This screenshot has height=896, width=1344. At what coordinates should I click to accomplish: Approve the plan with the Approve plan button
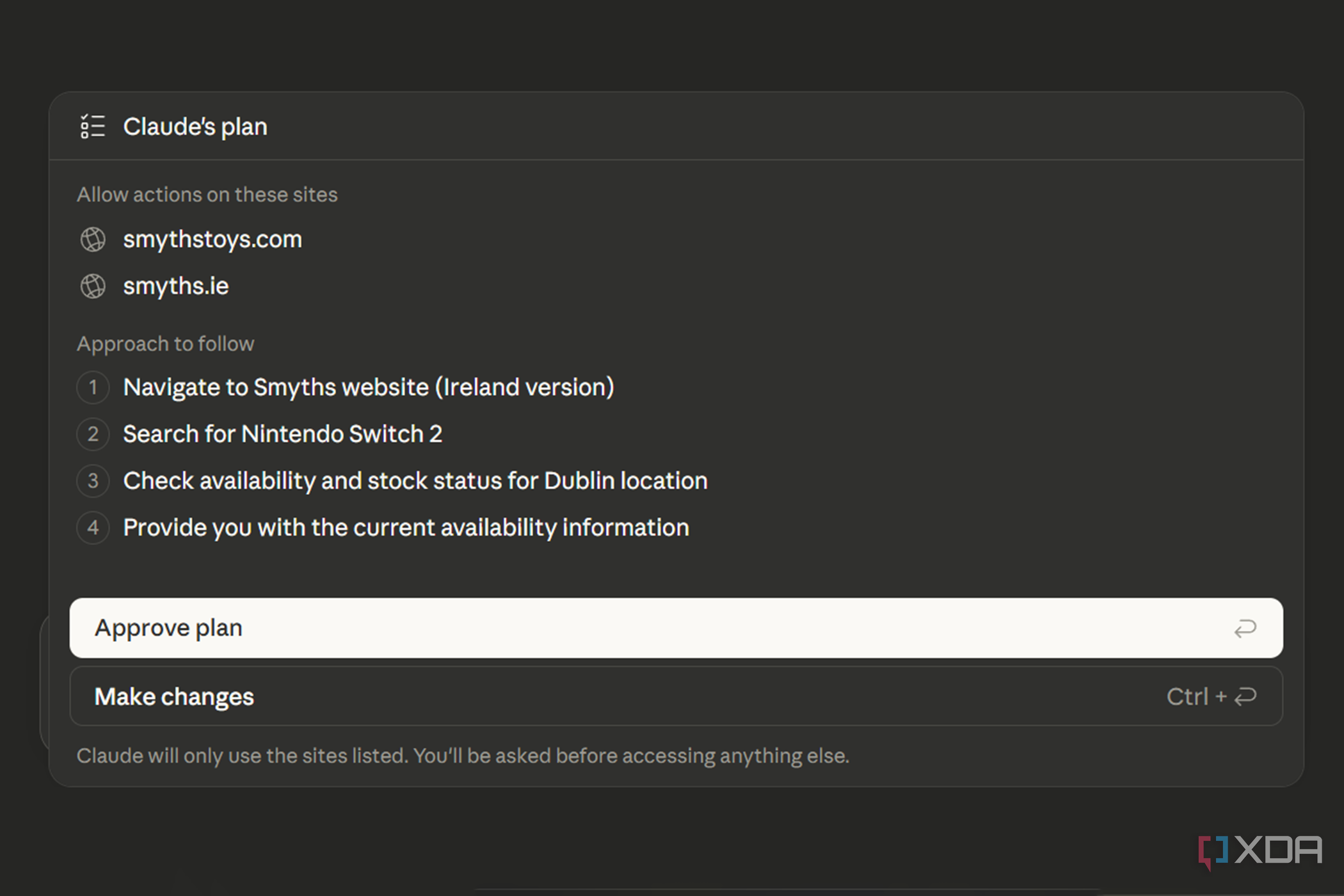(676, 628)
